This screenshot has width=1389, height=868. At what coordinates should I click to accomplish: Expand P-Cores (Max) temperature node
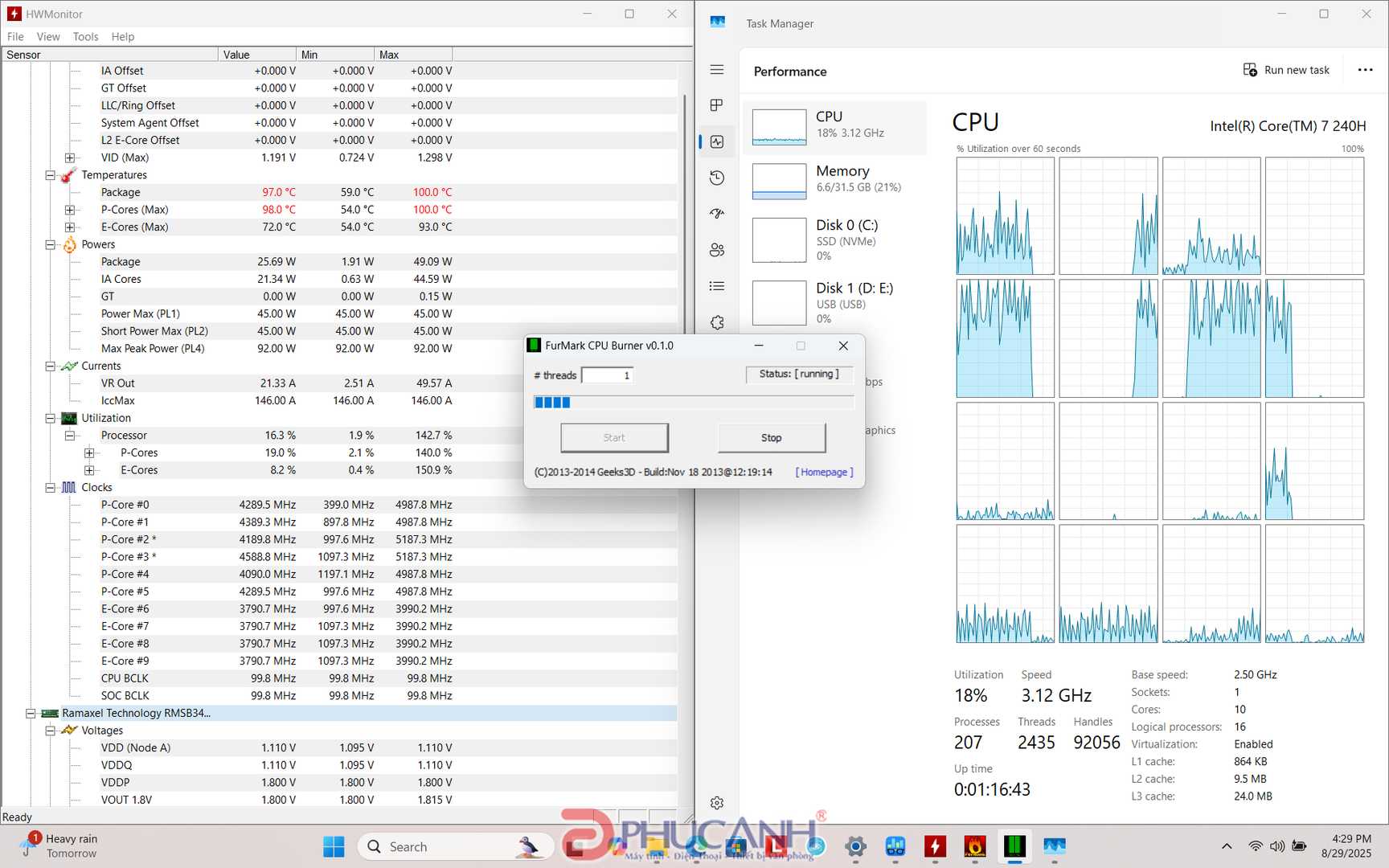70,210
